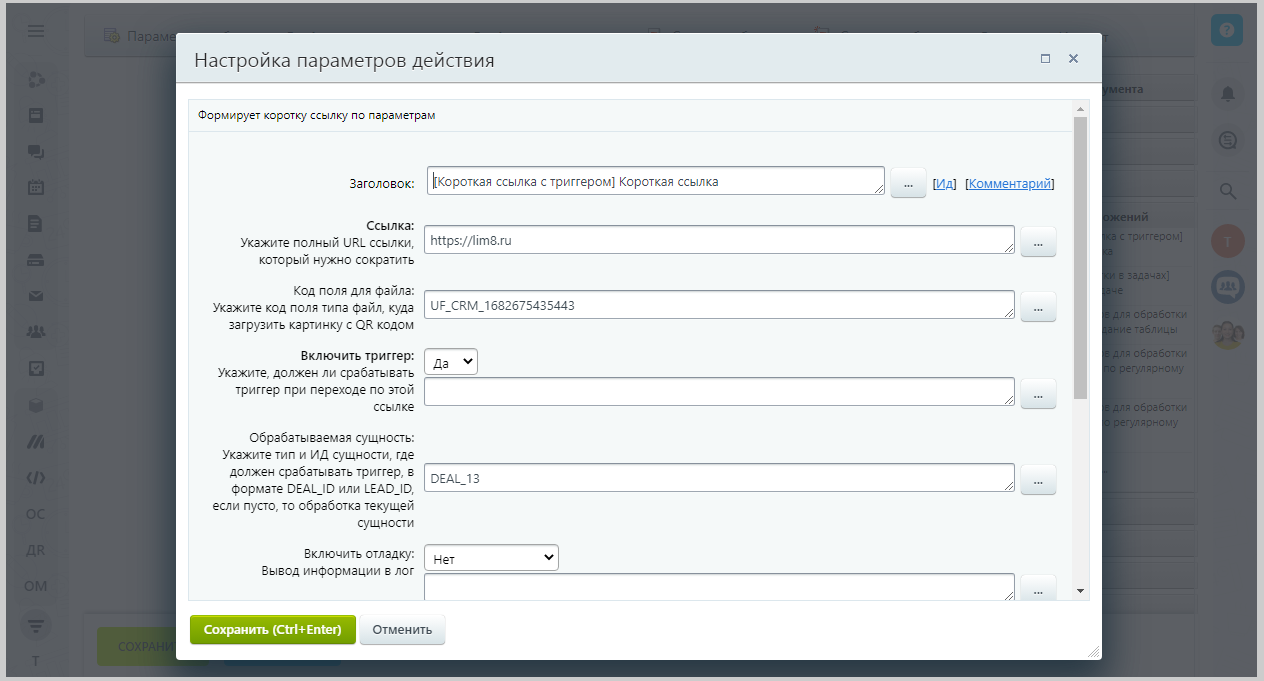Click the scrollbar down arrow in dialog

[x=1080, y=591]
